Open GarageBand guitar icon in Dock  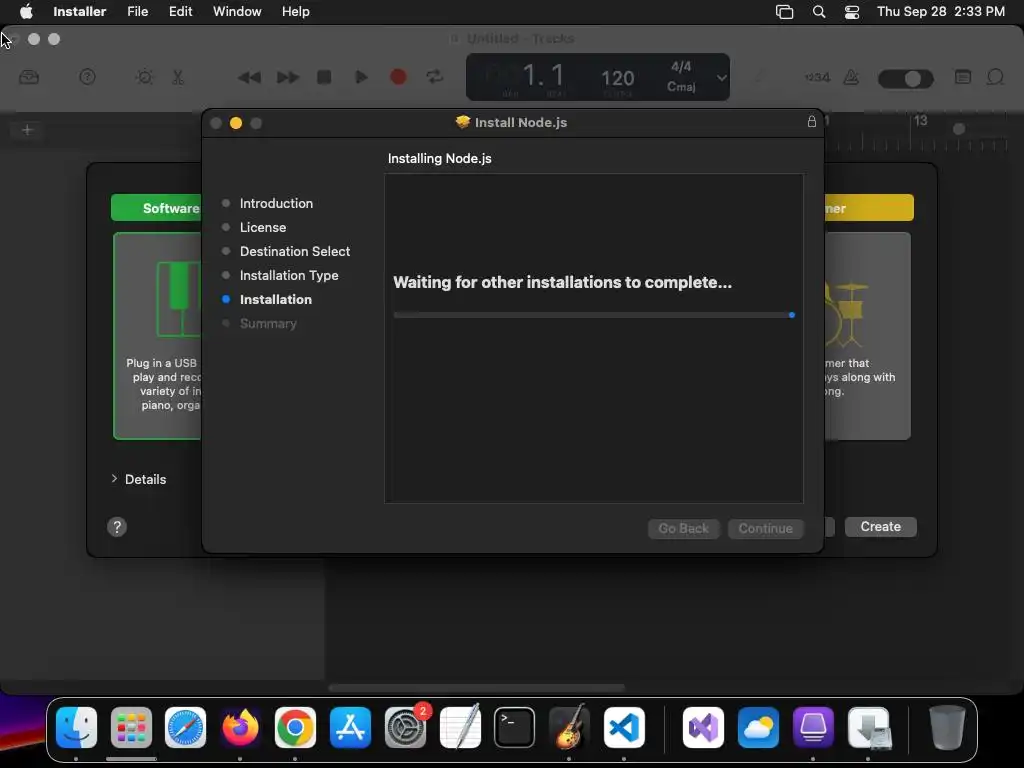pyautogui.click(x=569, y=728)
